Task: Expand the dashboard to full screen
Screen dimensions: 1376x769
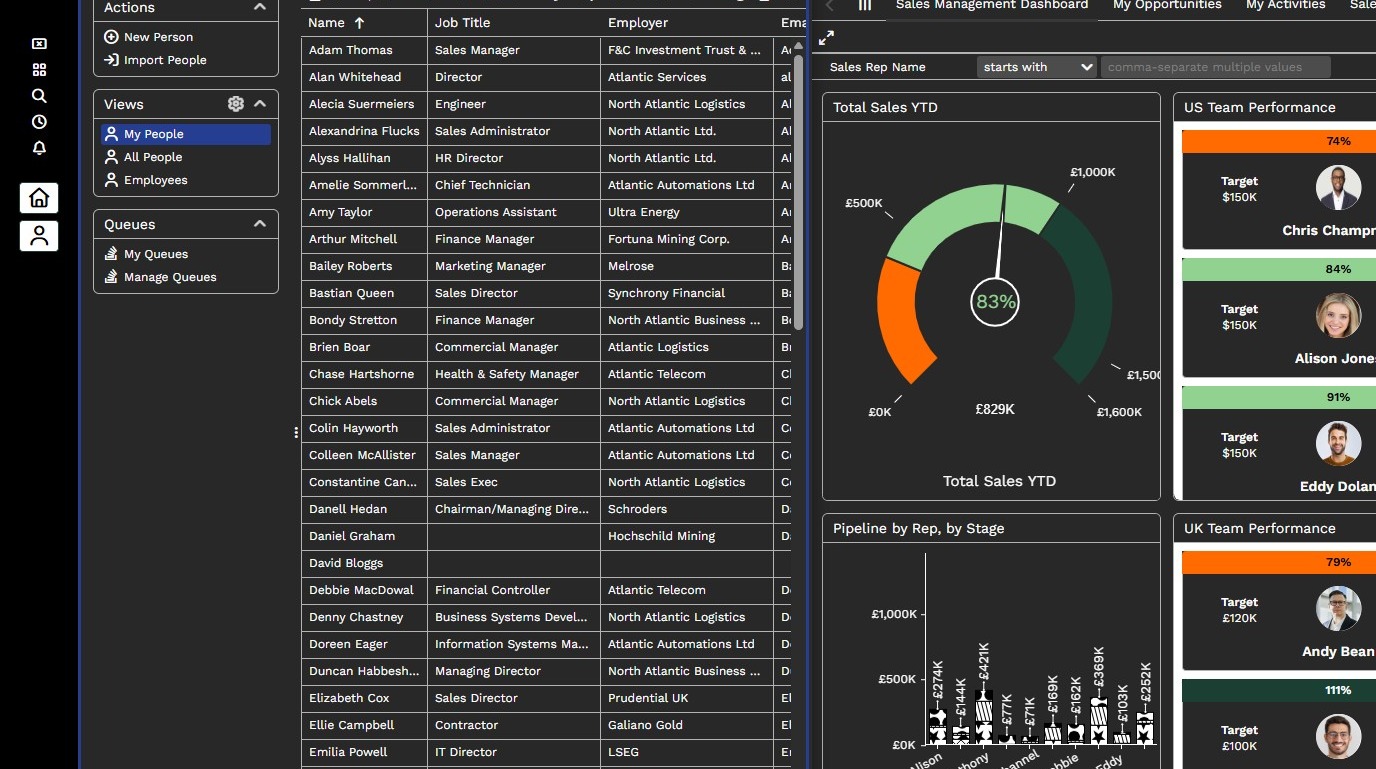Action: (826, 38)
